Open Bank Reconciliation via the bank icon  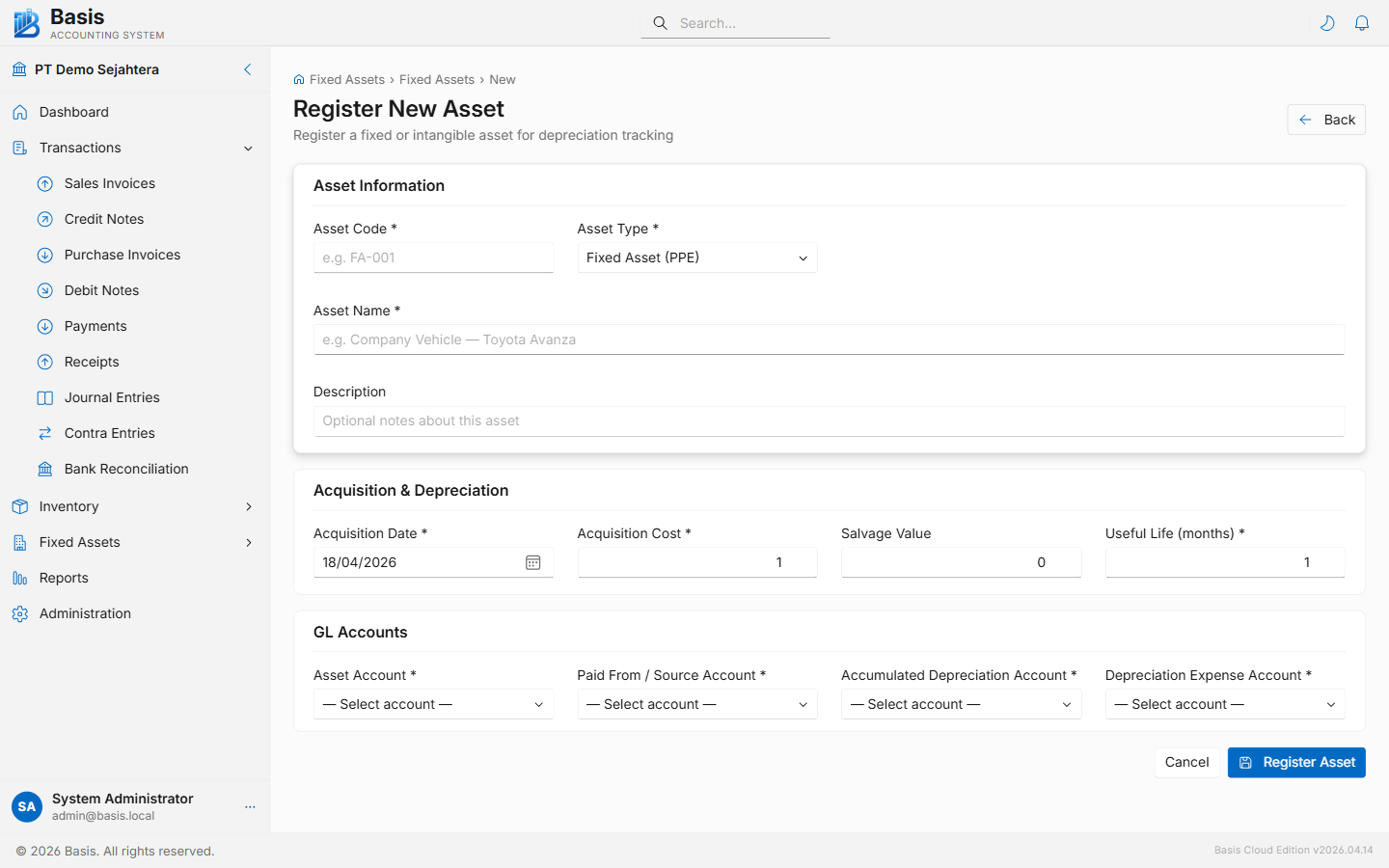coord(44,469)
